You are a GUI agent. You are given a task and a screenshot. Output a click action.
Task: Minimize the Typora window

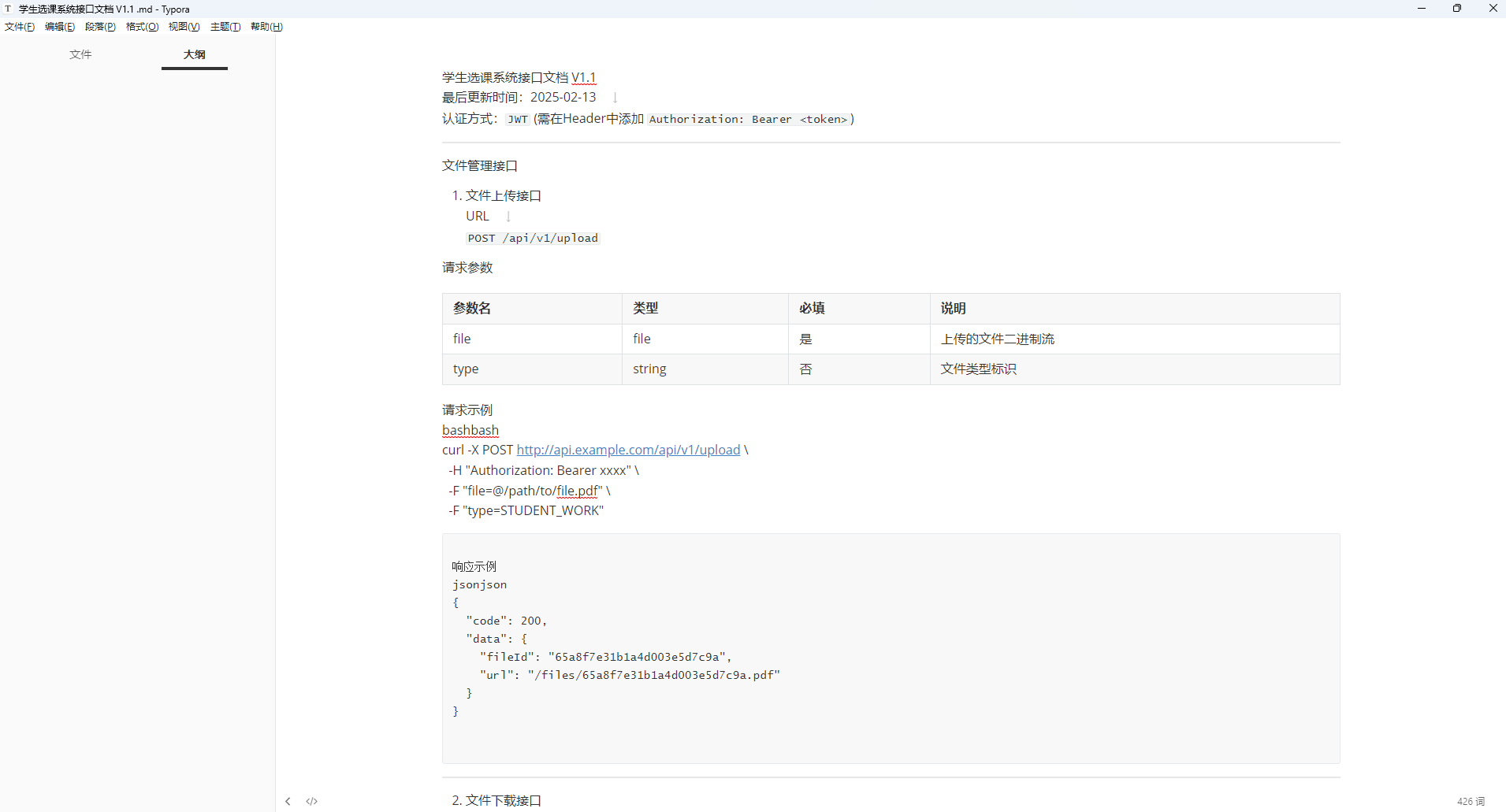coord(1422,9)
